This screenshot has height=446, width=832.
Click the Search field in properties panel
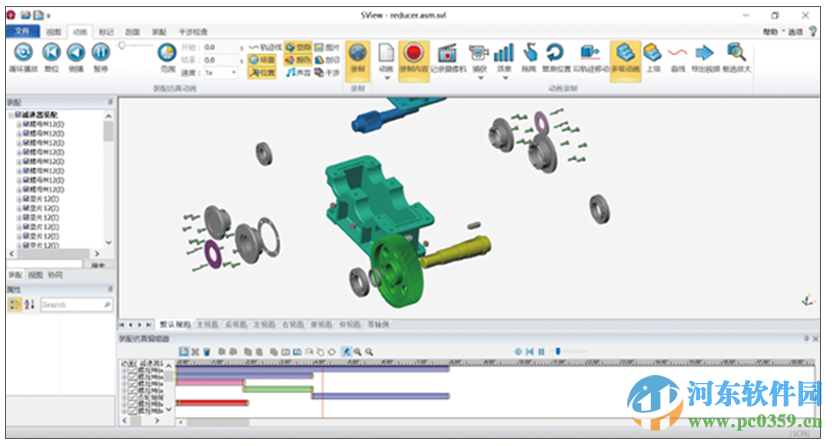(76, 304)
